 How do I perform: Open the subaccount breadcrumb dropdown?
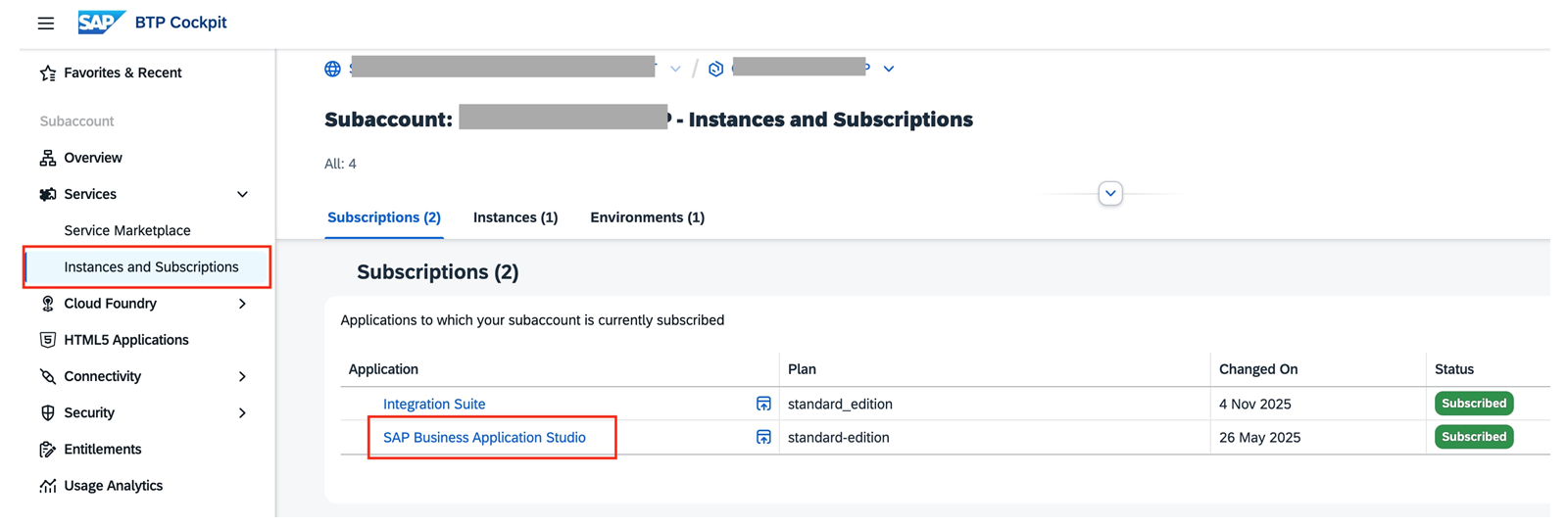(x=889, y=69)
